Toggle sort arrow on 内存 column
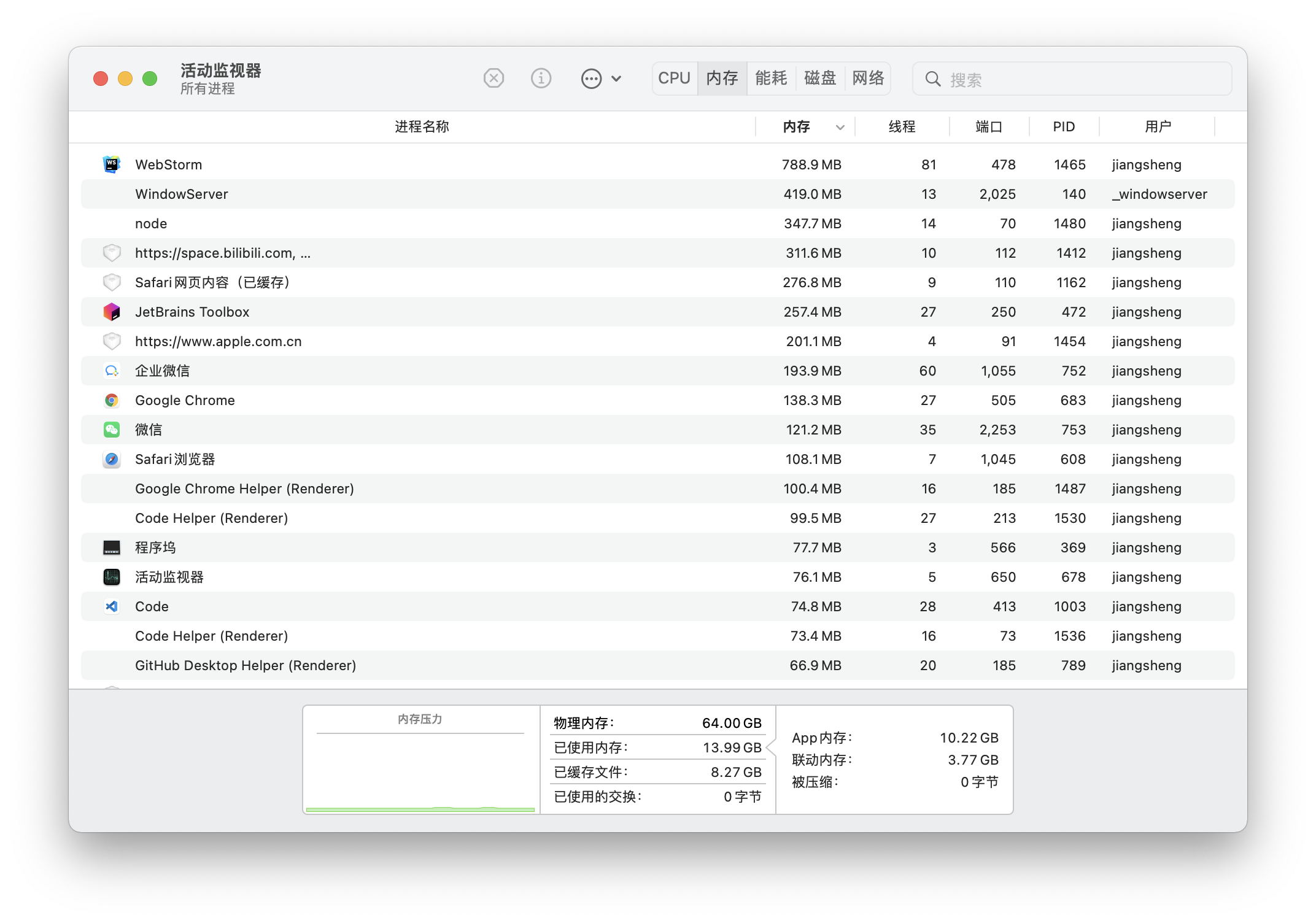 (840, 127)
